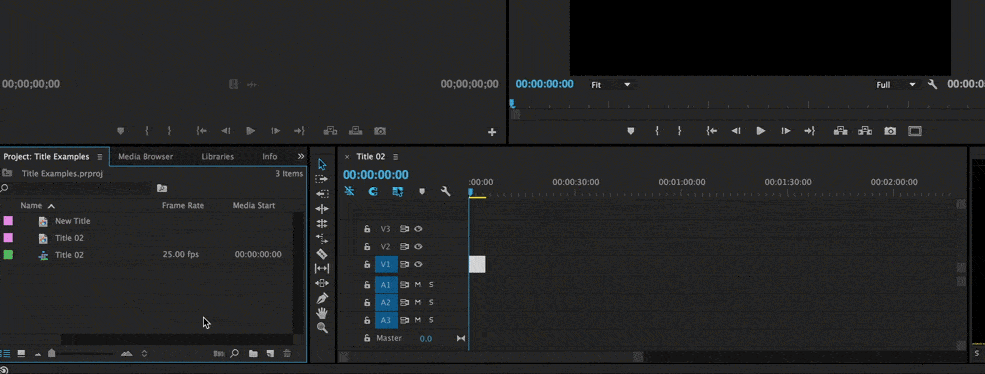Image resolution: width=985 pixels, height=374 pixels.
Task: Select the Rate Stretch tool
Action: (x=322, y=239)
